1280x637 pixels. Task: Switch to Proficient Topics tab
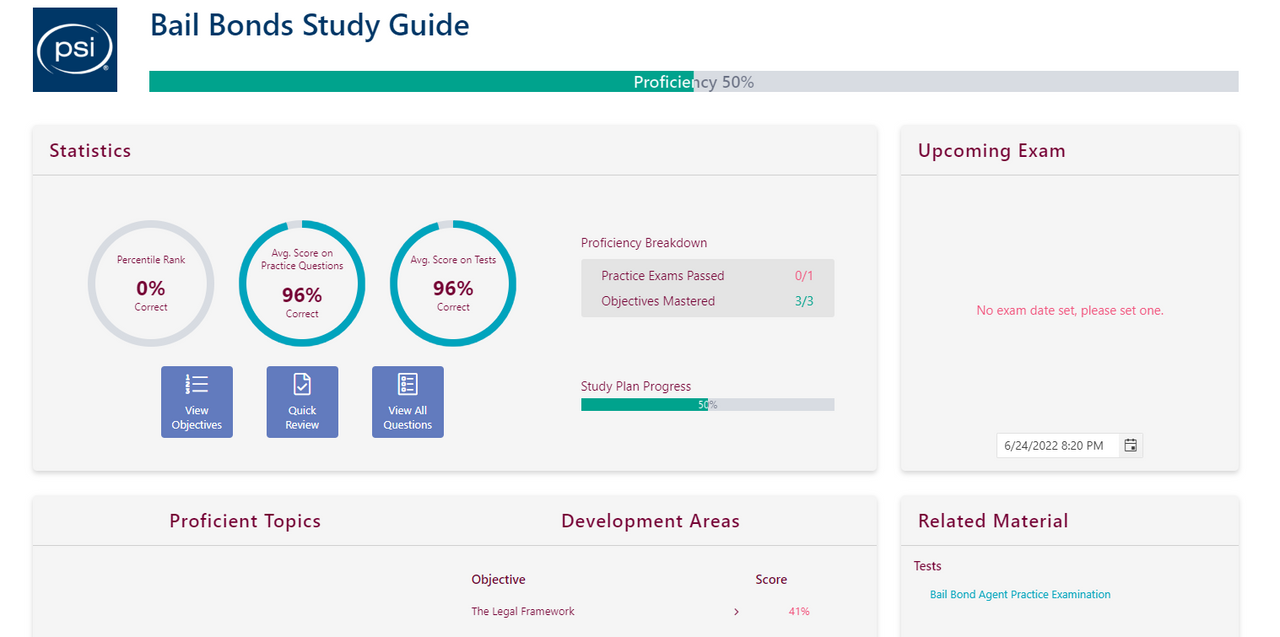(245, 521)
